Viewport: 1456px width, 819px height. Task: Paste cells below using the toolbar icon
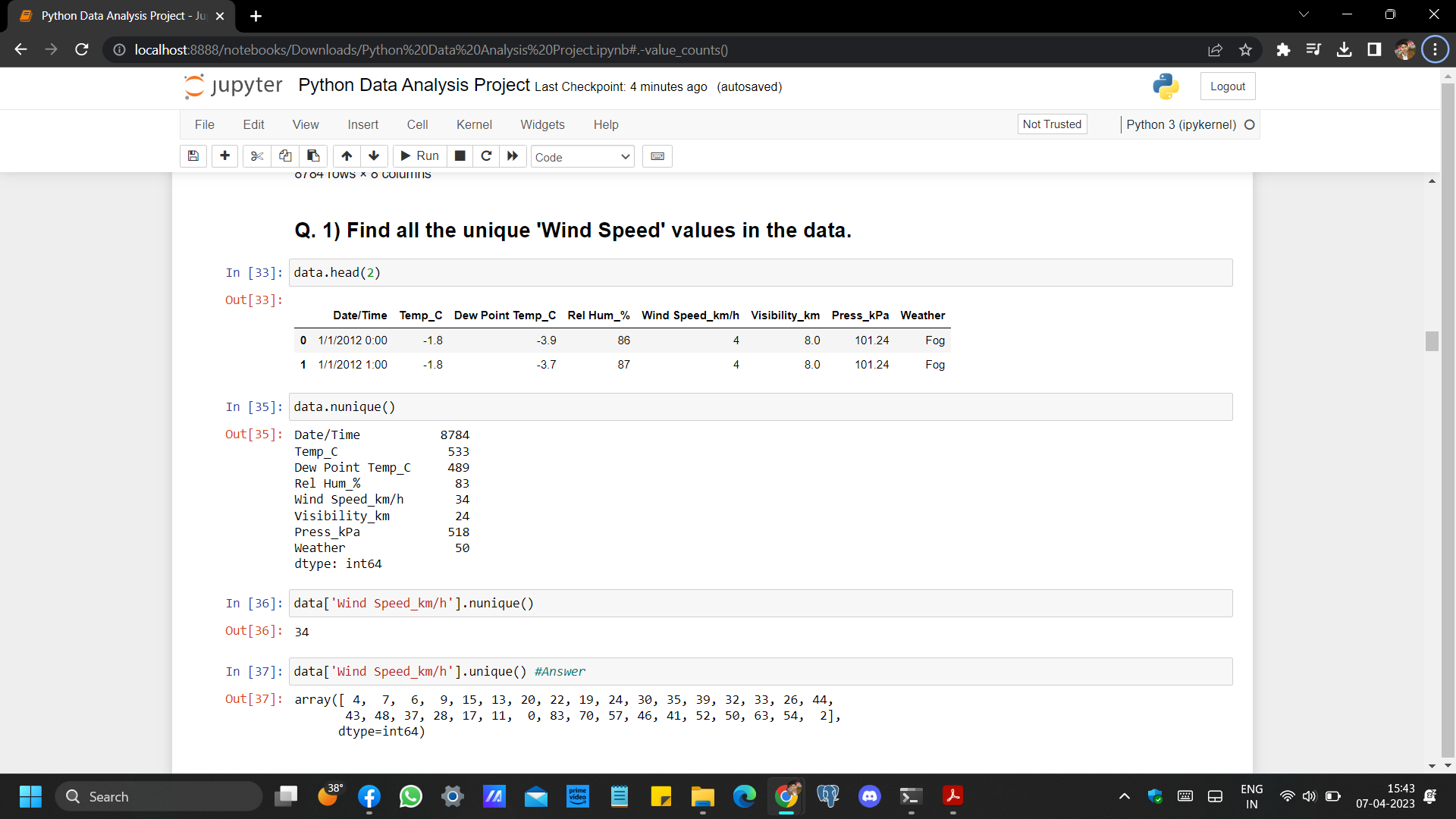[x=313, y=156]
